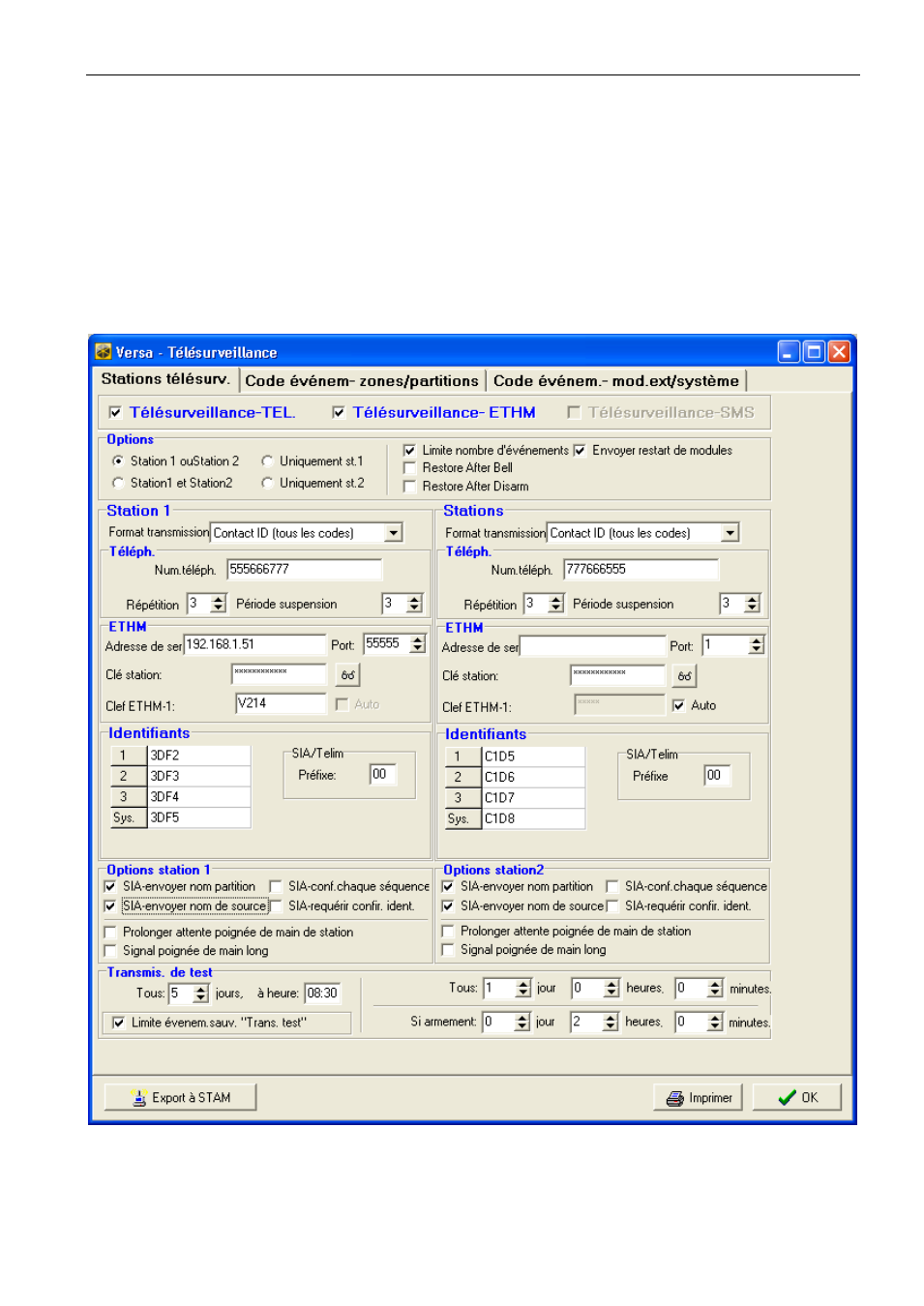
Task: Select identifier C1D5 in Station 2 list
Action: (x=534, y=757)
